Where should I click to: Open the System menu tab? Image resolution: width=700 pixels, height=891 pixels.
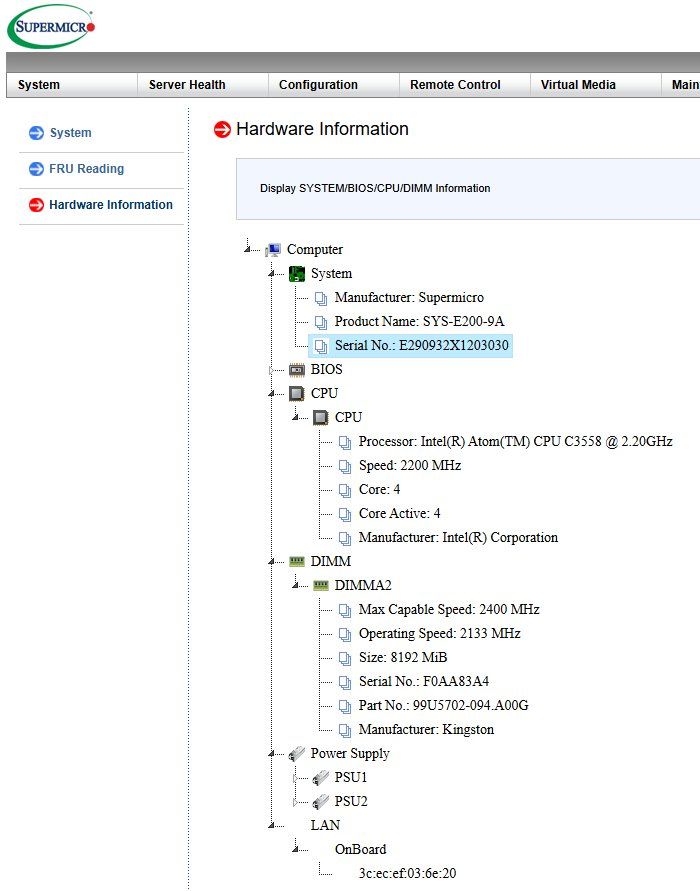(72, 85)
